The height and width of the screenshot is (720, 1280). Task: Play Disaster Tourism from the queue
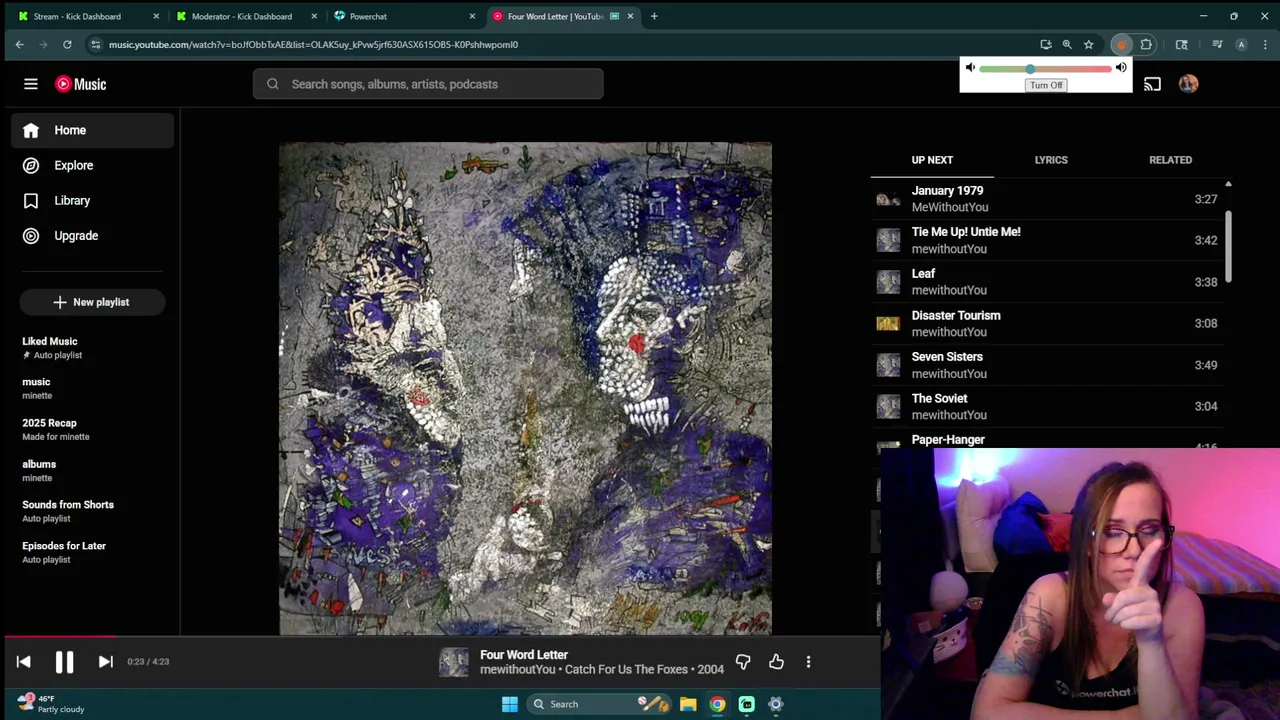pyautogui.click(x=1047, y=323)
